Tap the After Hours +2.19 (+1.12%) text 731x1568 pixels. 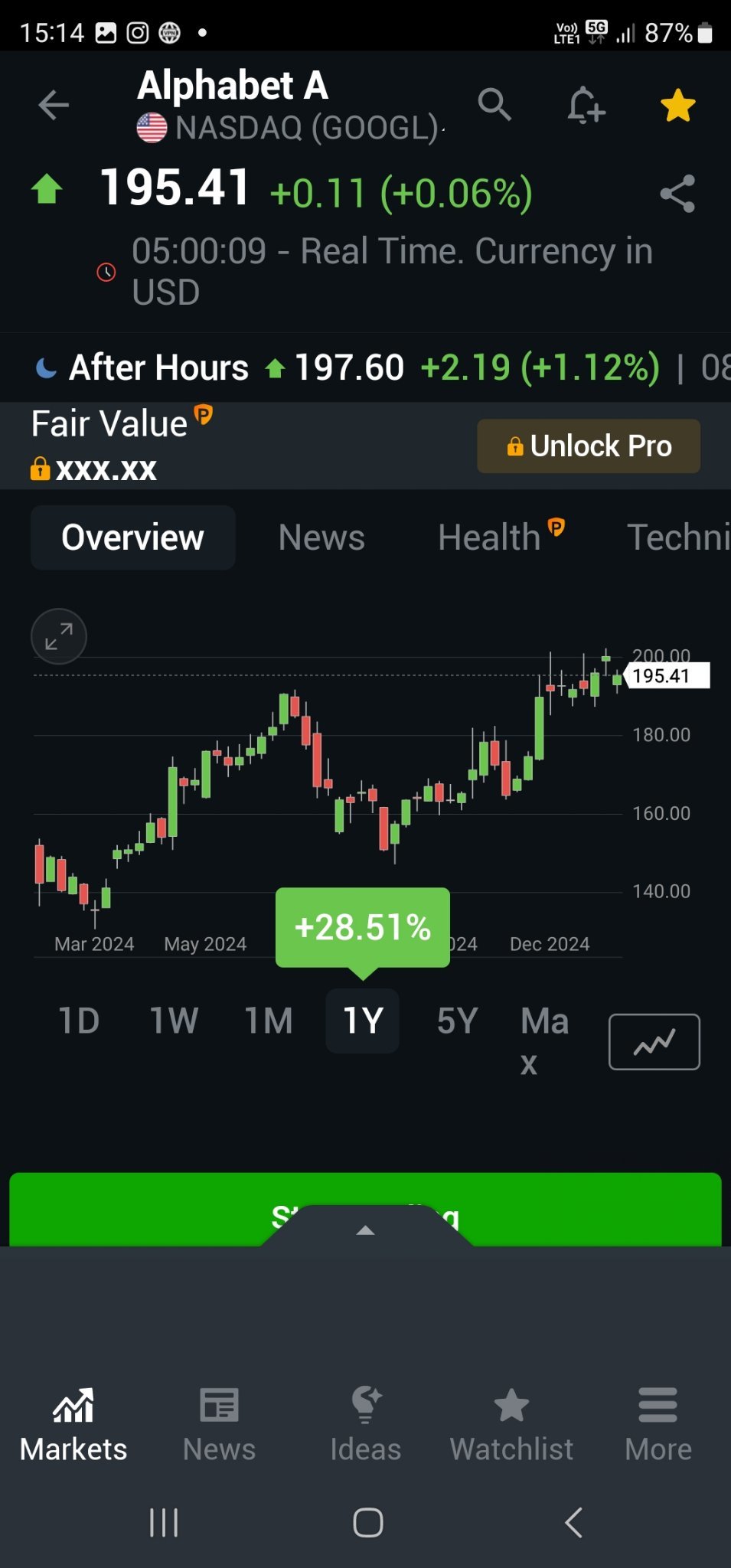540,367
